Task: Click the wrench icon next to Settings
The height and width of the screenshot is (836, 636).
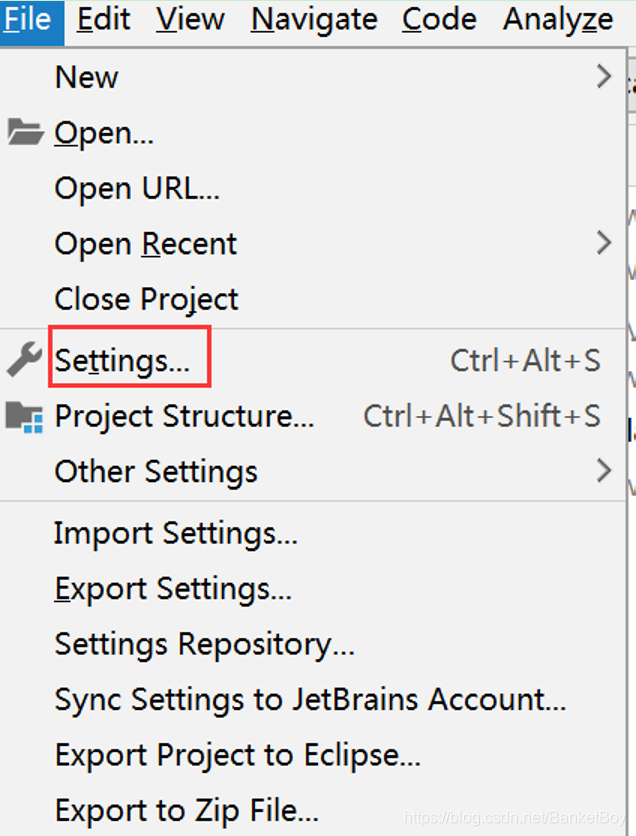Action: [24, 359]
